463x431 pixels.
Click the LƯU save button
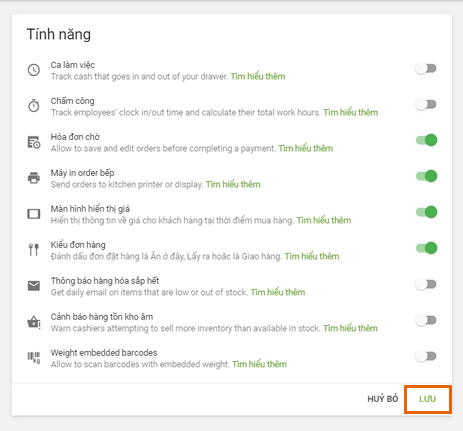point(428,399)
